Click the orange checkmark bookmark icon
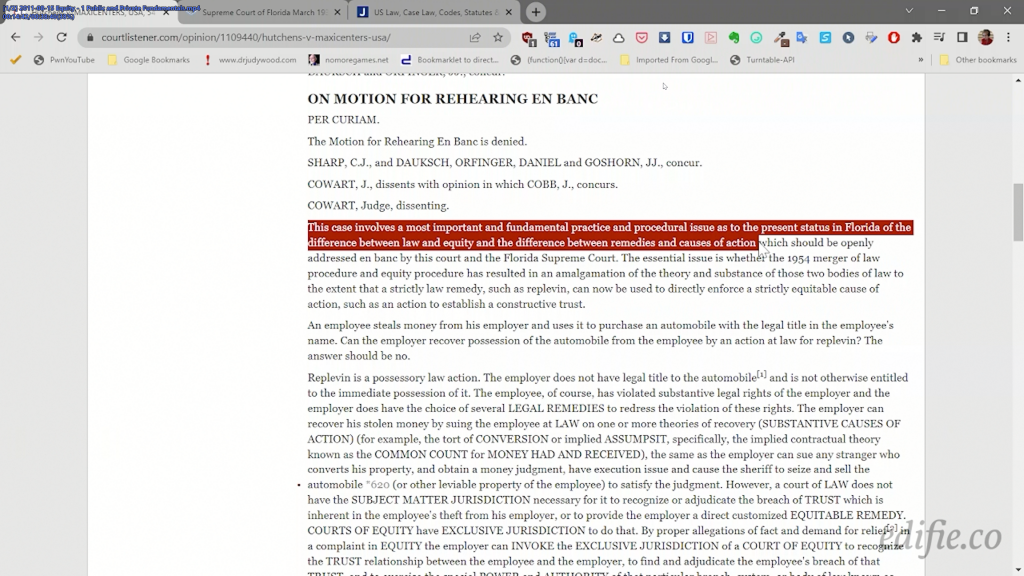The image size is (1024, 576). (x=16, y=59)
